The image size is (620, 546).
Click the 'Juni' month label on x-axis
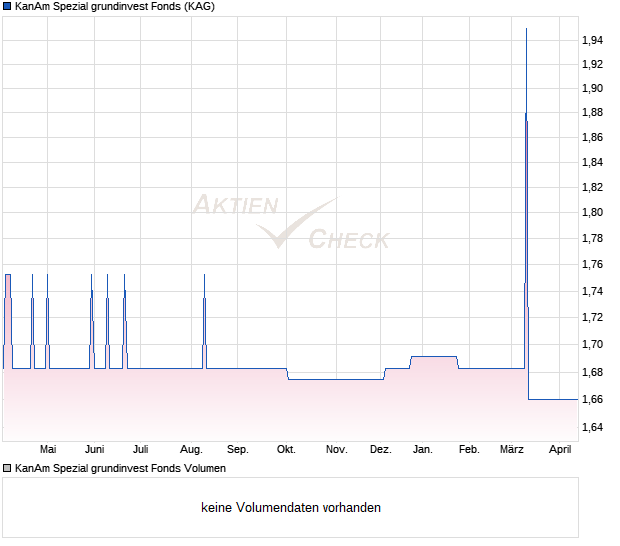95,449
